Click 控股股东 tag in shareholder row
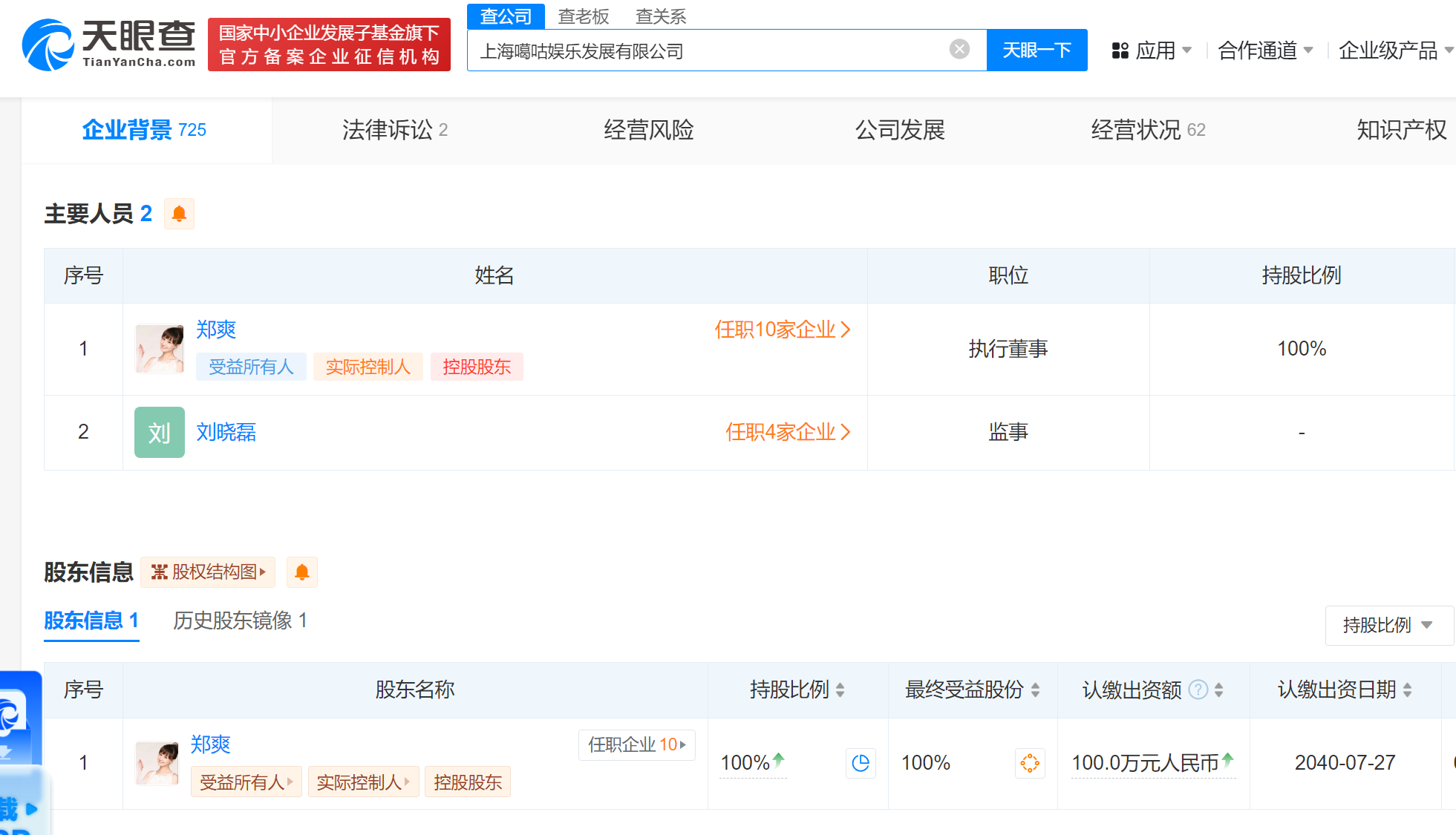Viewport: 1456px width, 835px height. coord(468,782)
